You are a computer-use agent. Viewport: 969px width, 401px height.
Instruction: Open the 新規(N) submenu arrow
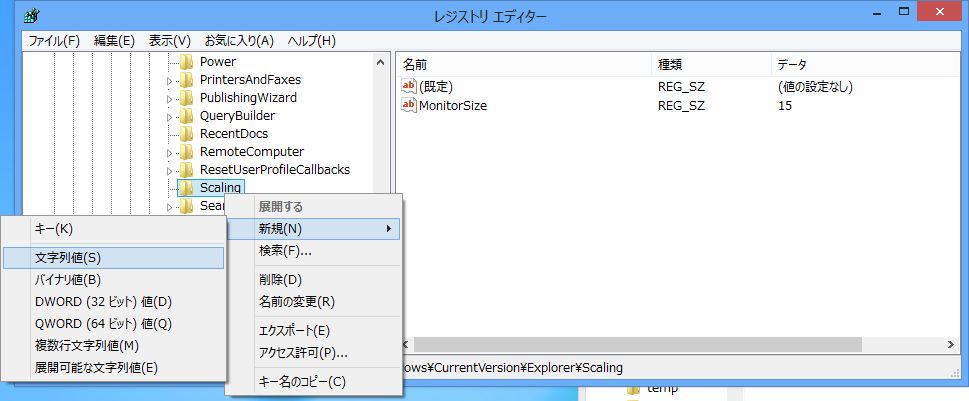click(389, 229)
